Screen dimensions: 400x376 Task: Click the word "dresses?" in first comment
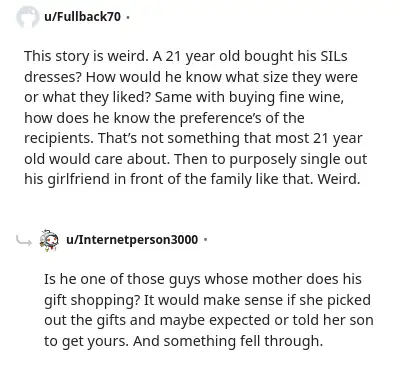click(x=53, y=77)
